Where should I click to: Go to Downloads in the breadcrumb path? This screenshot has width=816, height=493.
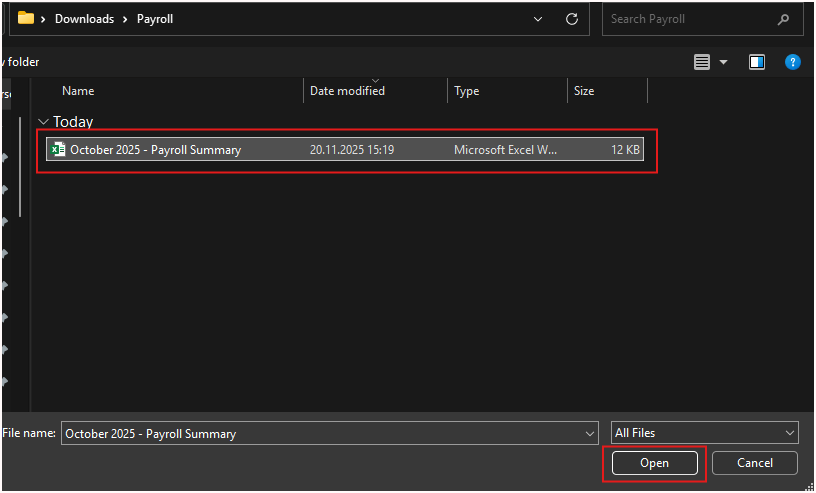point(82,19)
